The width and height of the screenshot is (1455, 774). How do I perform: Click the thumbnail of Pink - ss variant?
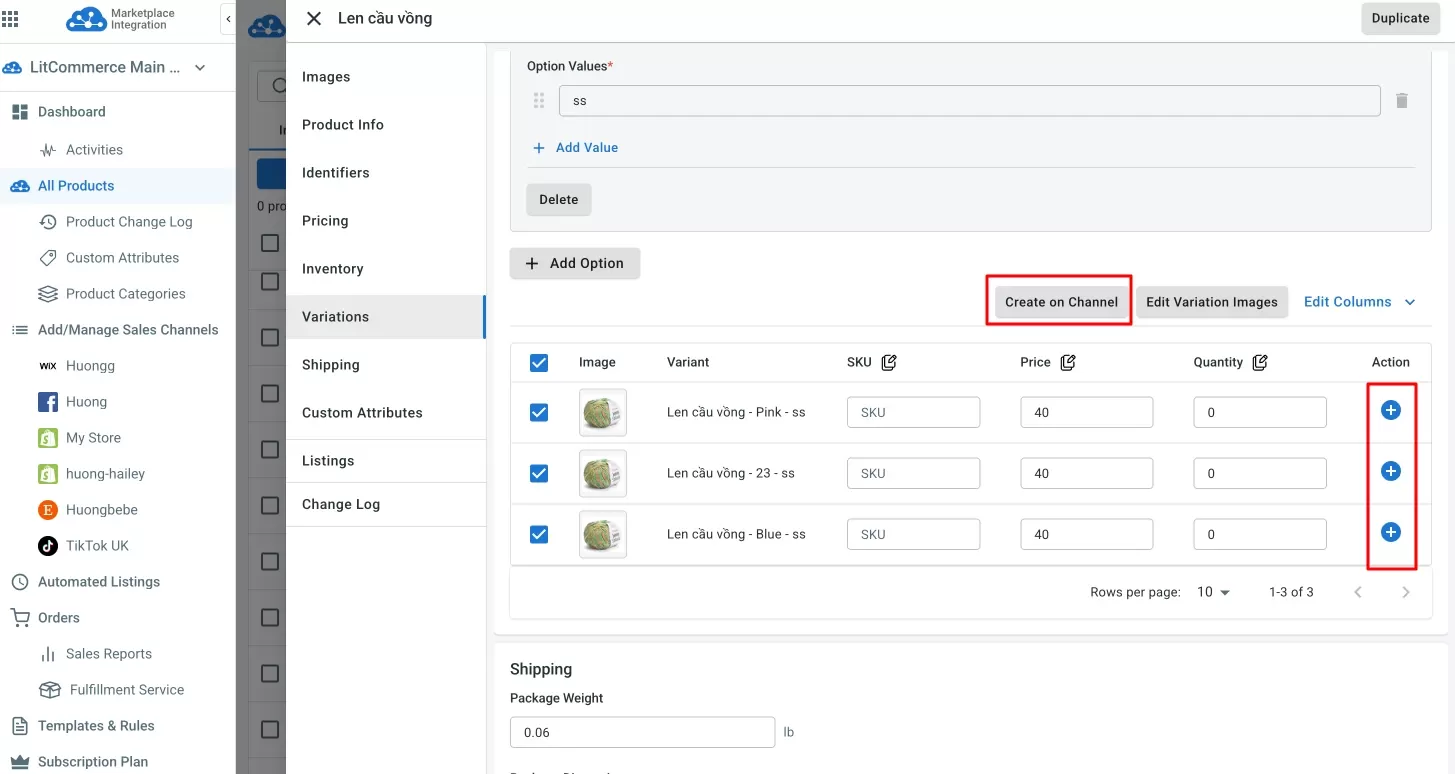(603, 412)
